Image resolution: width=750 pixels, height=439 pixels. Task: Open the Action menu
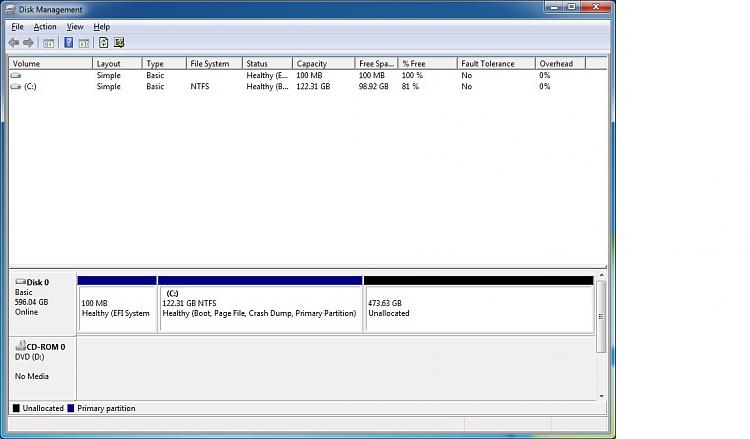tap(45, 27)
